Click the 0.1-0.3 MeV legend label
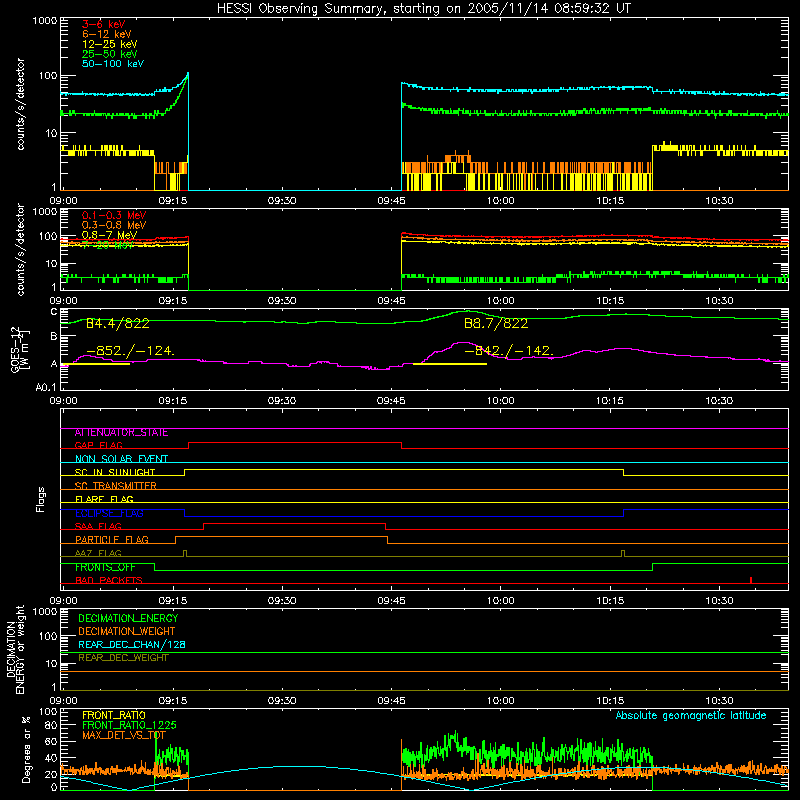Screen dimensions: 800x800 (x=114, y=215)
